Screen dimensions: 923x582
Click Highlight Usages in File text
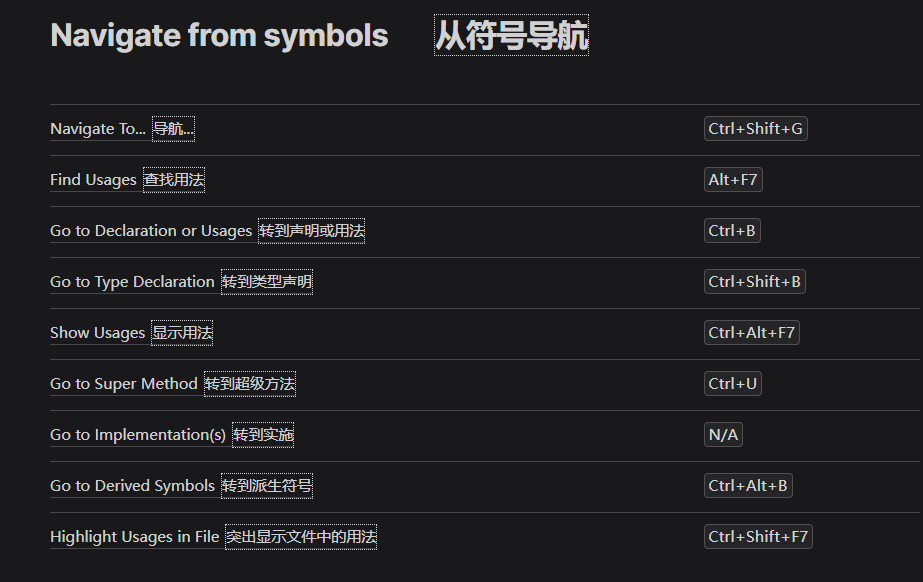click(134, 537)
